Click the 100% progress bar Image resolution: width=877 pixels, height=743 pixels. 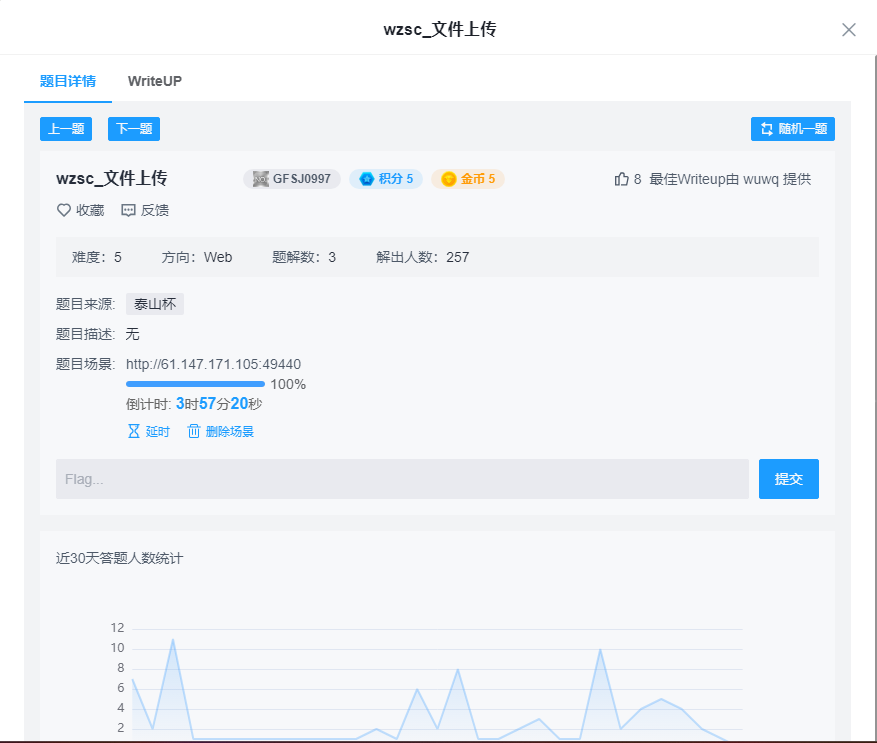click(195, 384)
